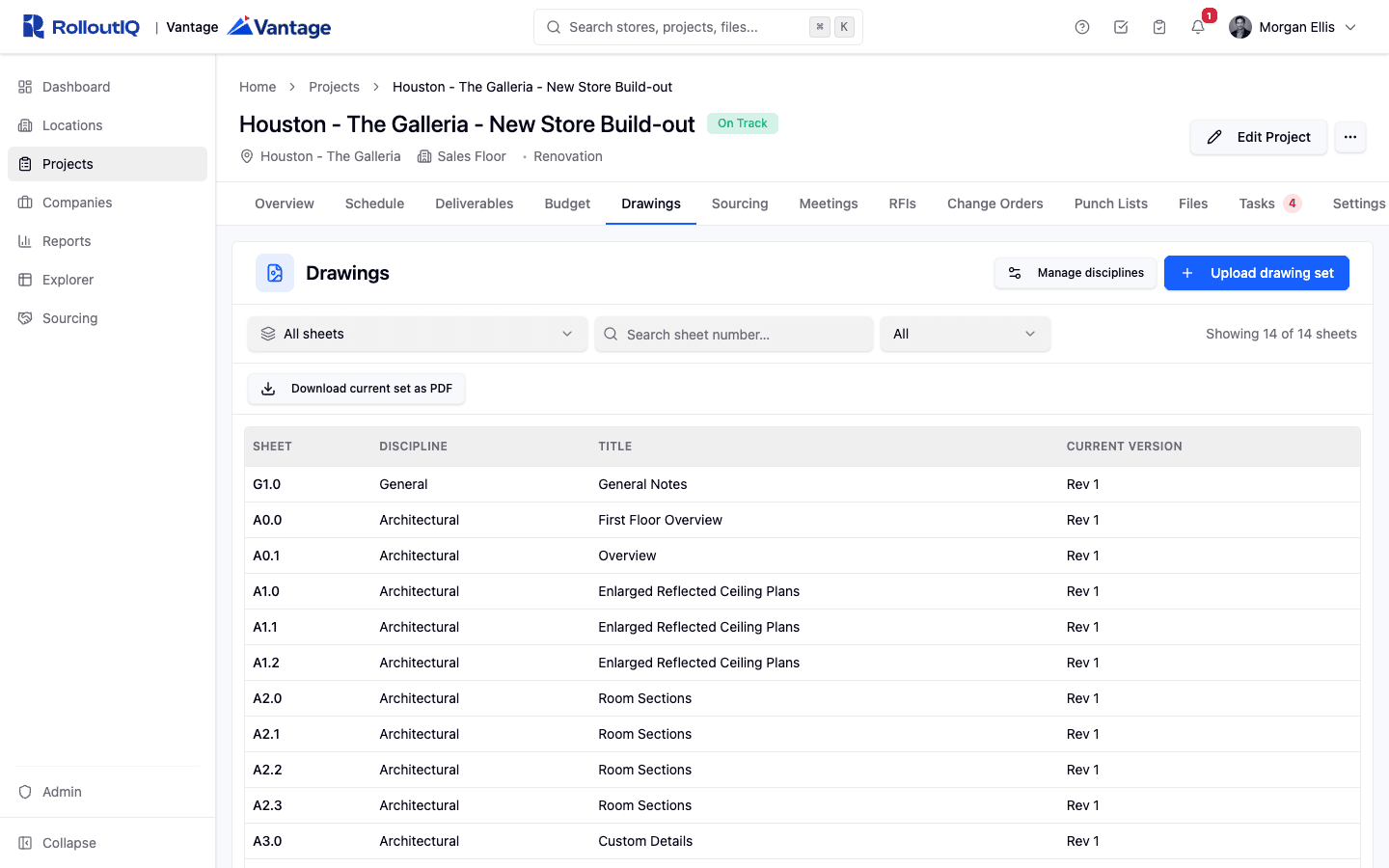Open sheet A0.0 row
Screen dimensions: 1389x868
803,520
